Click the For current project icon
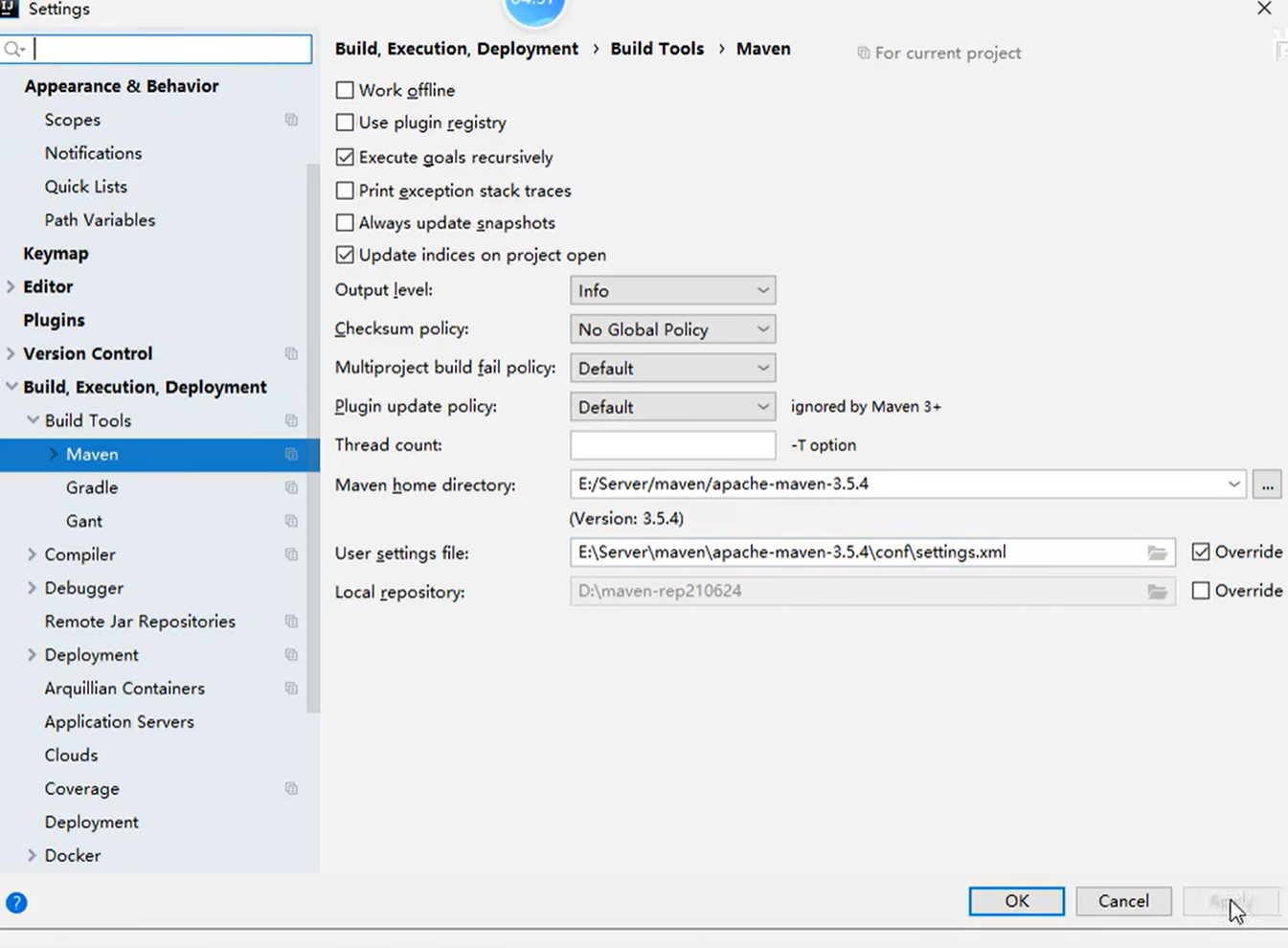This screenshot has width=1288, height=948. click(x=863, y=54)
